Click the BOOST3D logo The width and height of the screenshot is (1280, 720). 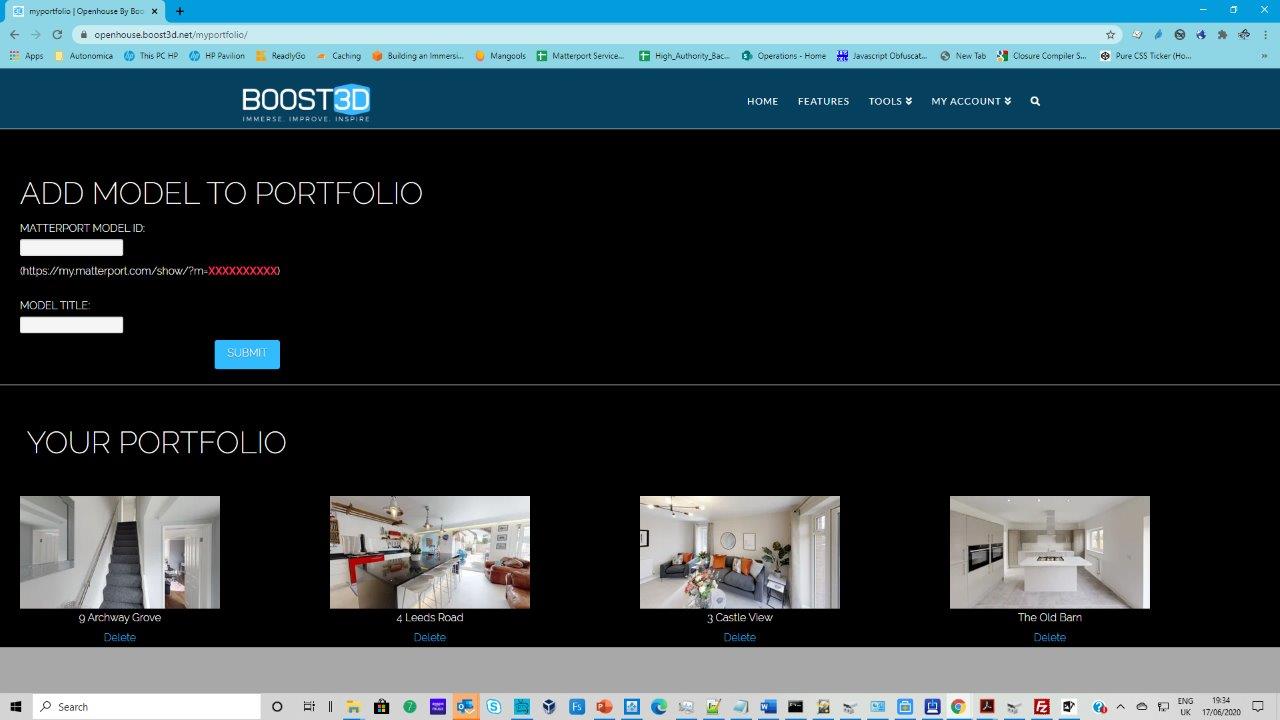(x=306, y=103)
